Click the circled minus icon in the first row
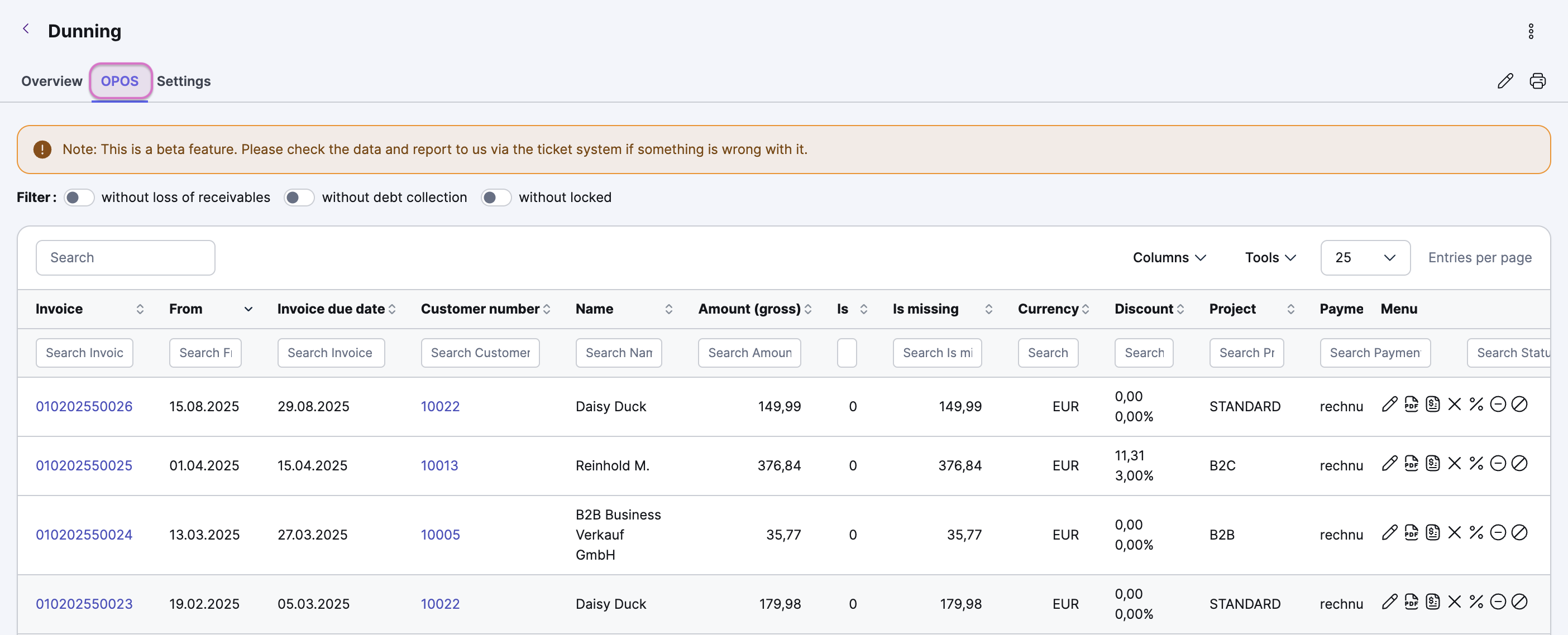Viewport: 1568px width, 635px height. pos(1498,405)
